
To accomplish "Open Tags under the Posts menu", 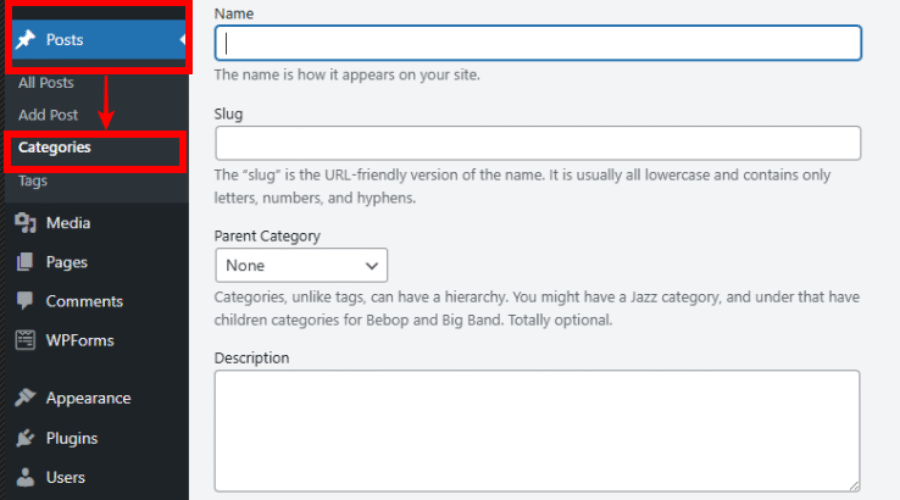I will point(33,181).
